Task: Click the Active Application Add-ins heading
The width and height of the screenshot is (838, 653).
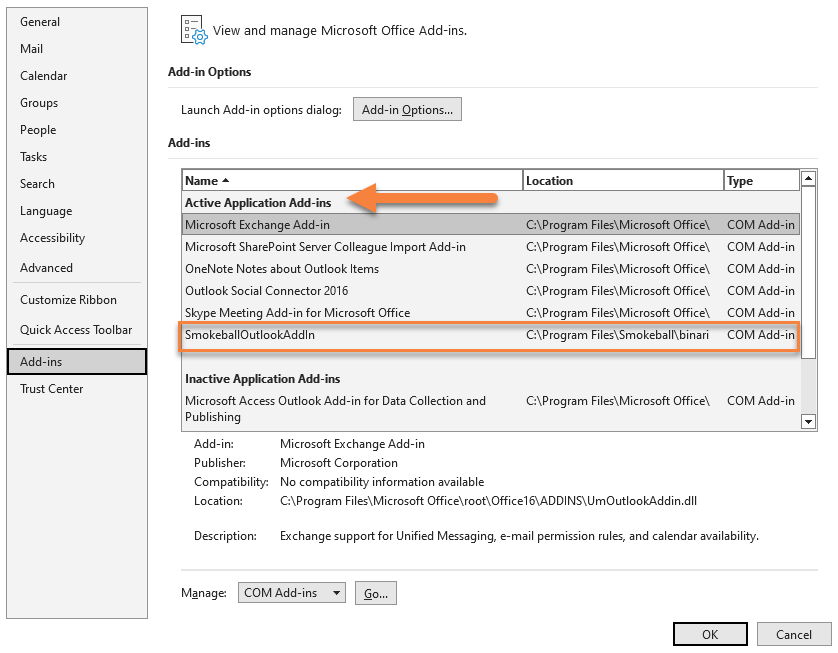Action: click(258, 203)
